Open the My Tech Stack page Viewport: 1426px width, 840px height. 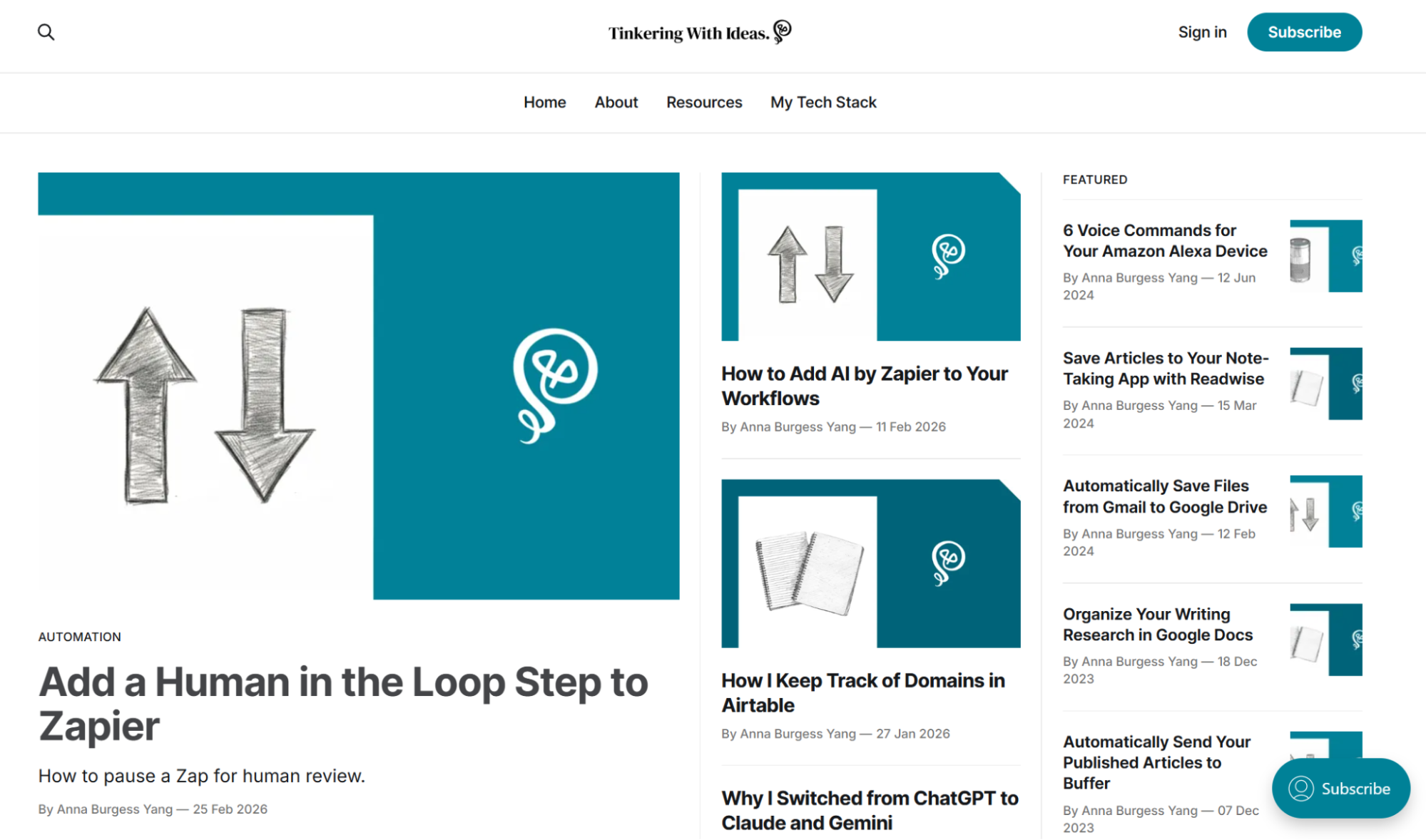pyautogui.click(x=823, y=102)
